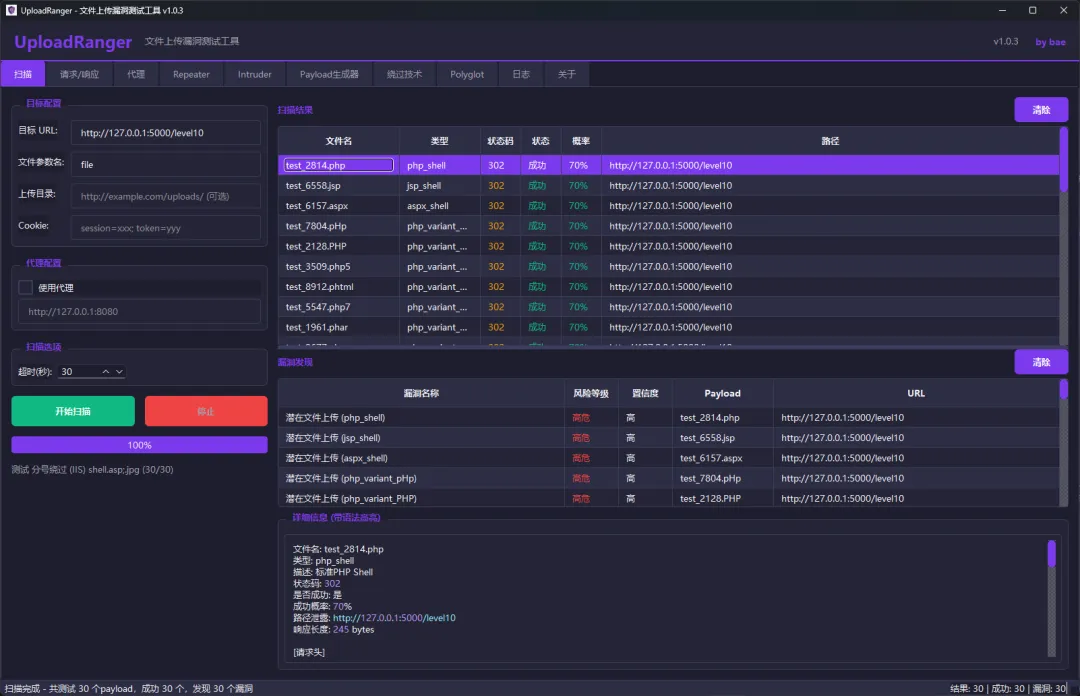The image size is (1080, 696).
Task: Select vulnerability 潜在文件上传 (jsp_shell)
Action: 668,438
